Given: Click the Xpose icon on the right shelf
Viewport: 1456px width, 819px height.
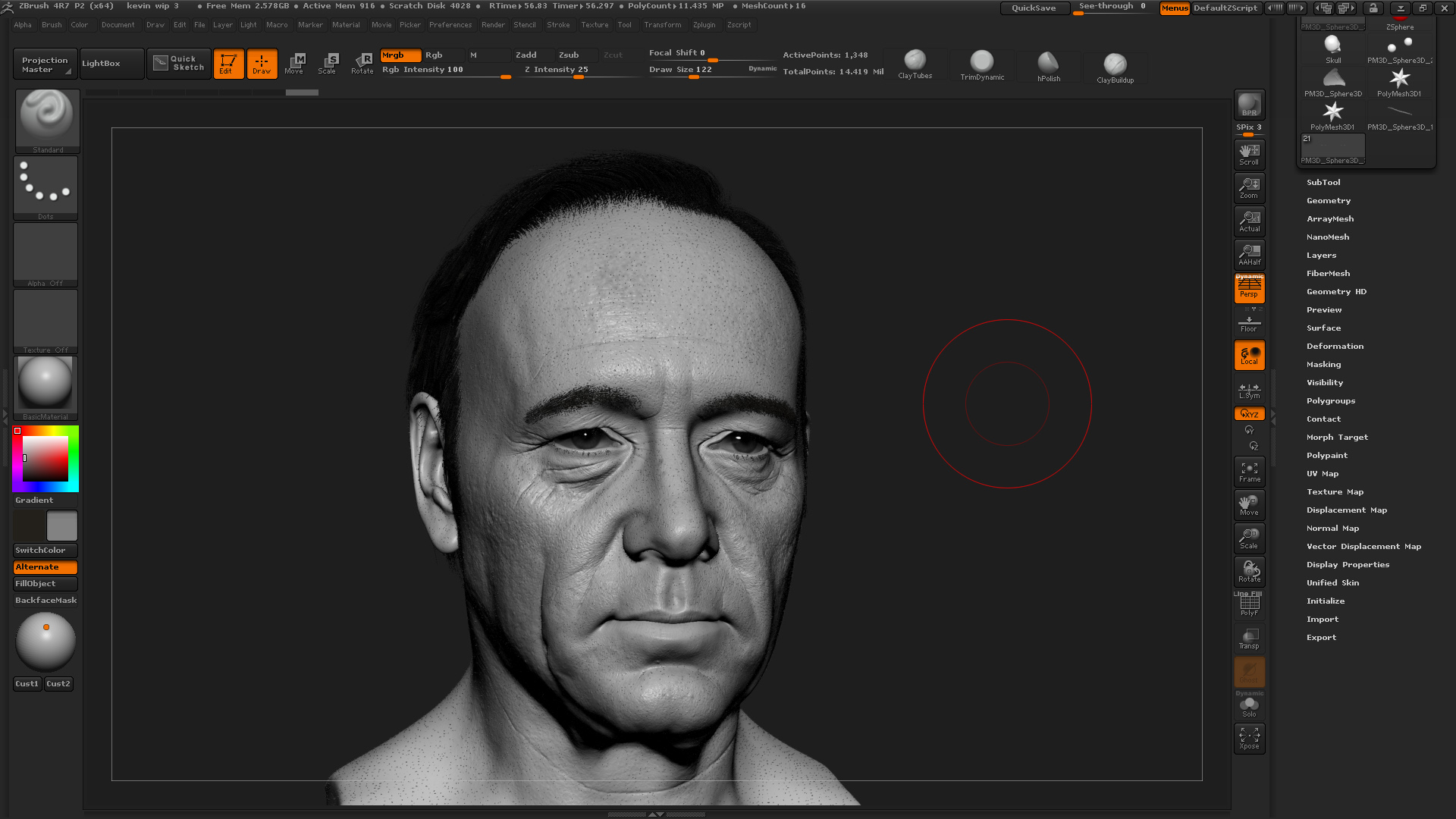Looking at the screenshot, I should tap(1249, 737).
